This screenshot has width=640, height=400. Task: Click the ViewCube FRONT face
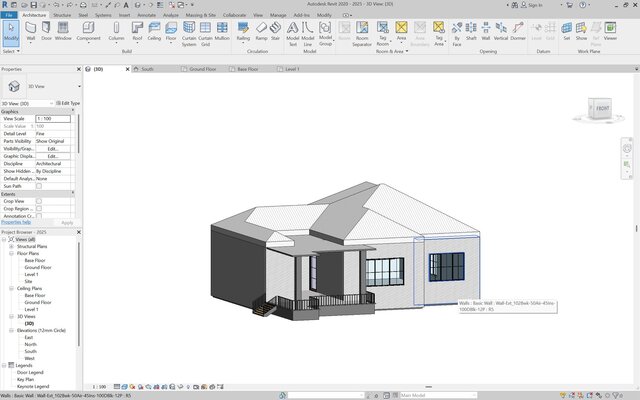[x=602, y=109]
